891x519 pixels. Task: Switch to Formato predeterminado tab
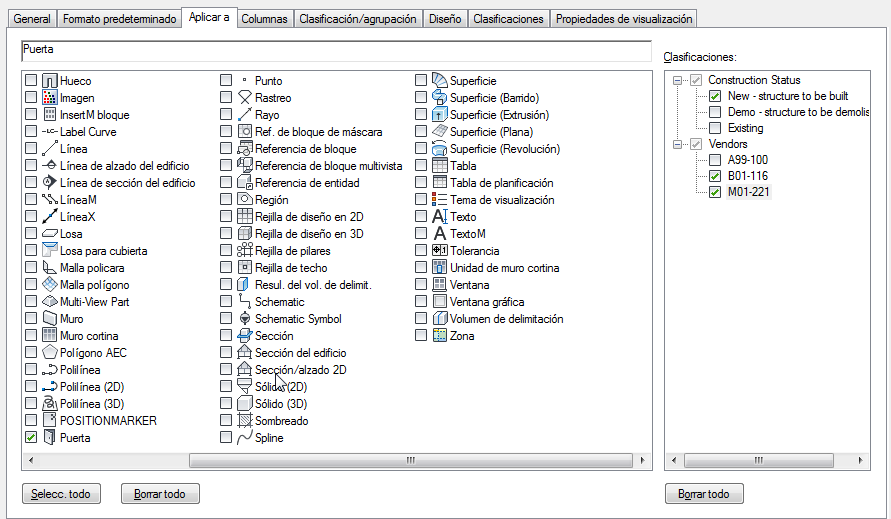coord(119,19)
